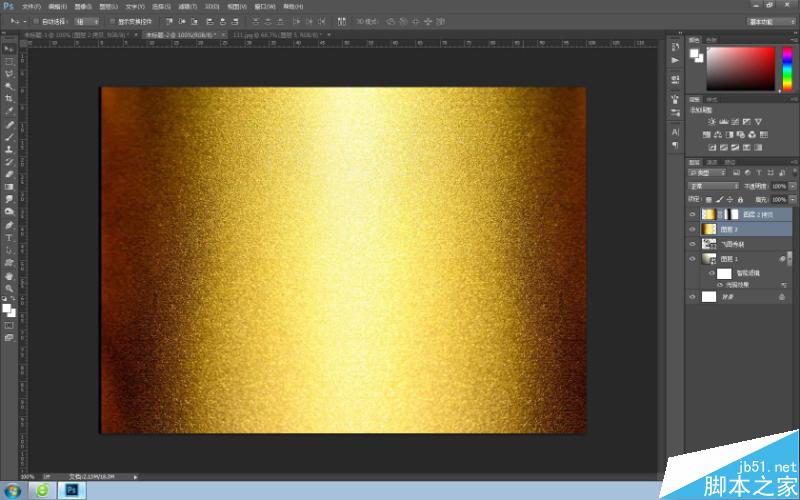Open the 文件 (File) menu

pos(32,7)
